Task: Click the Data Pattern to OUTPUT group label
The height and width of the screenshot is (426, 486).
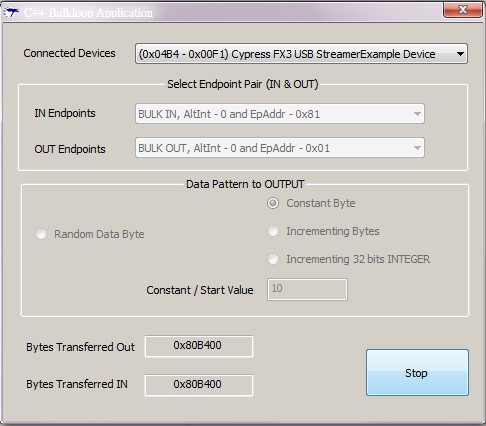Action: pos(245,184)
